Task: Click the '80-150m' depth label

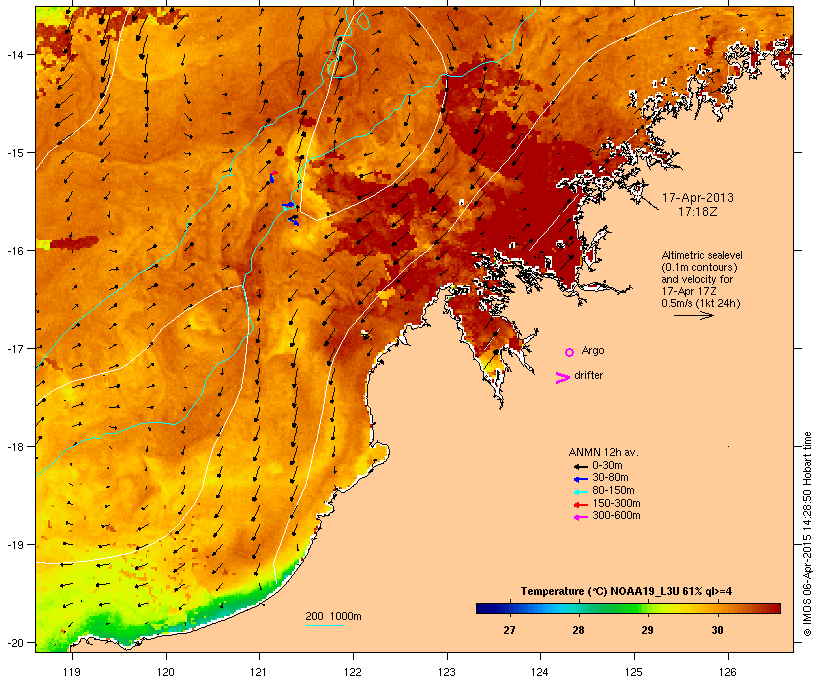Action: pyautogui.click(x=613, y=491)
